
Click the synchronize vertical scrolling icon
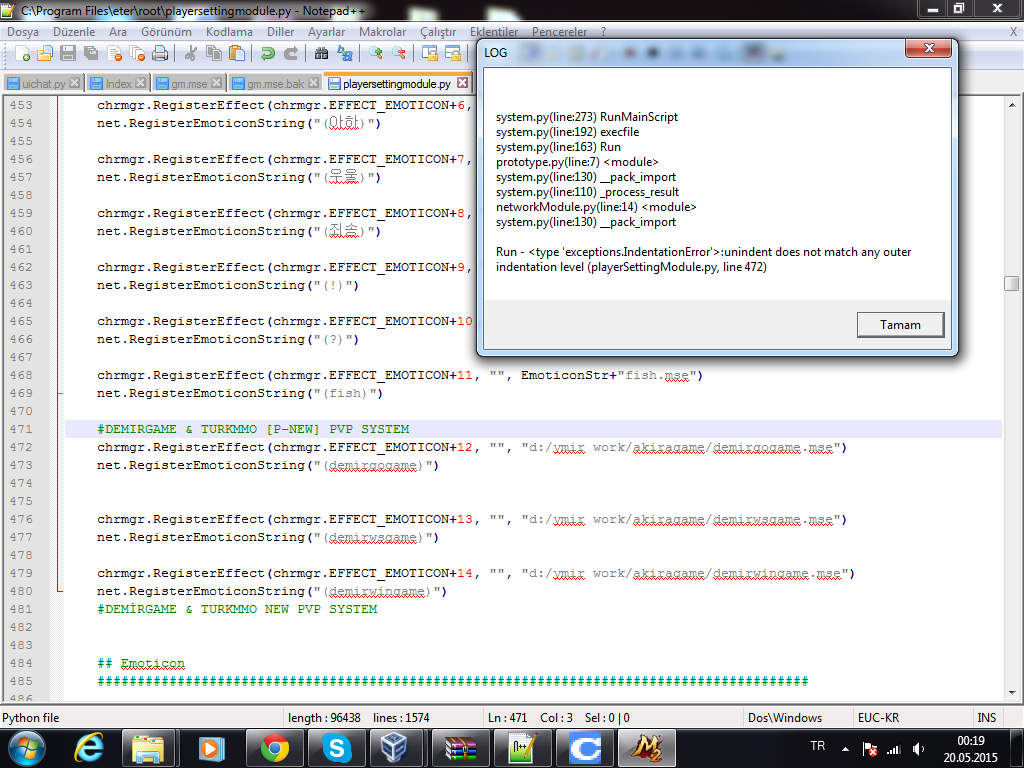(429, 54)
